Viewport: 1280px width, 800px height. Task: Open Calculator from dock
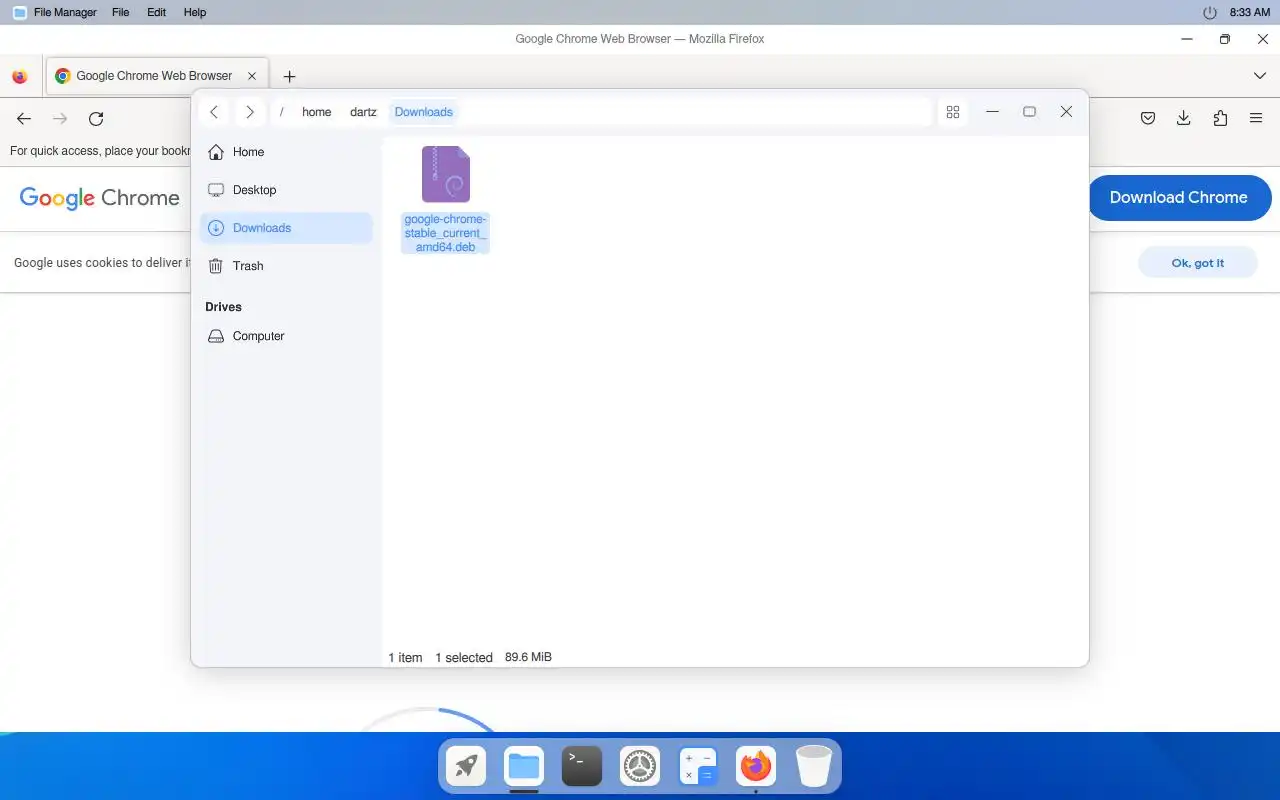click(698, 767)
